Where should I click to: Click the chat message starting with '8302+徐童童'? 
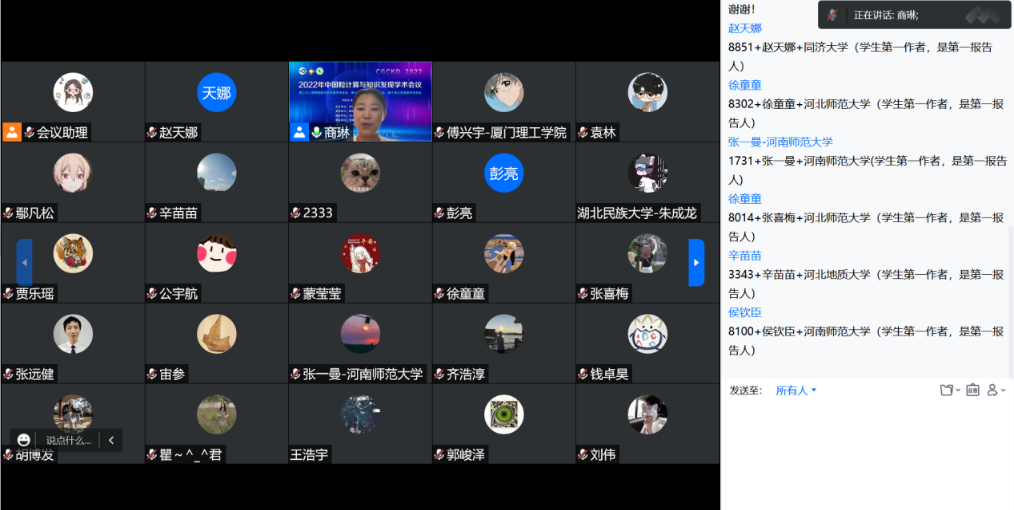[867, 113]
